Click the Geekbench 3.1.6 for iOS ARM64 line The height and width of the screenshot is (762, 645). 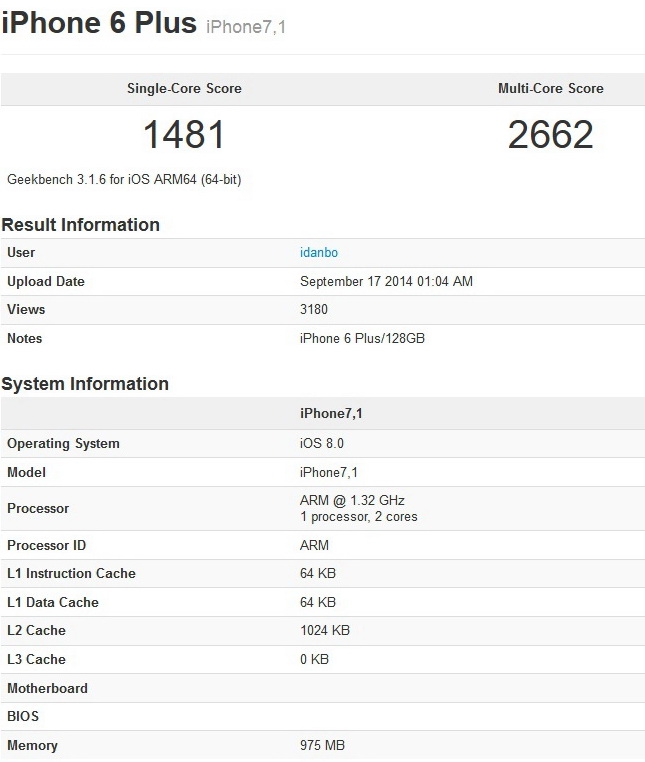124,180
